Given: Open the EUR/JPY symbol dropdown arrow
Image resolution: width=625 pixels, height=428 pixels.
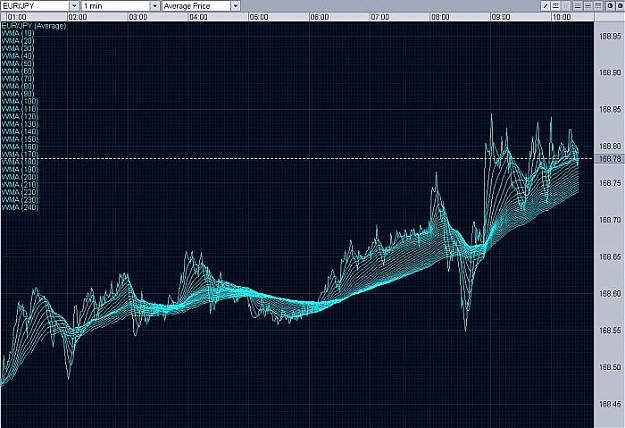Looking at the screenshot, I should coord(75,6).
